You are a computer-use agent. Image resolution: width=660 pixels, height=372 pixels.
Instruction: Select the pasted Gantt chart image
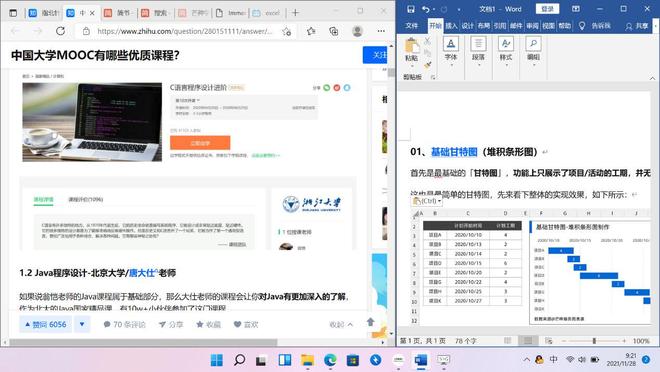[530, 267]
